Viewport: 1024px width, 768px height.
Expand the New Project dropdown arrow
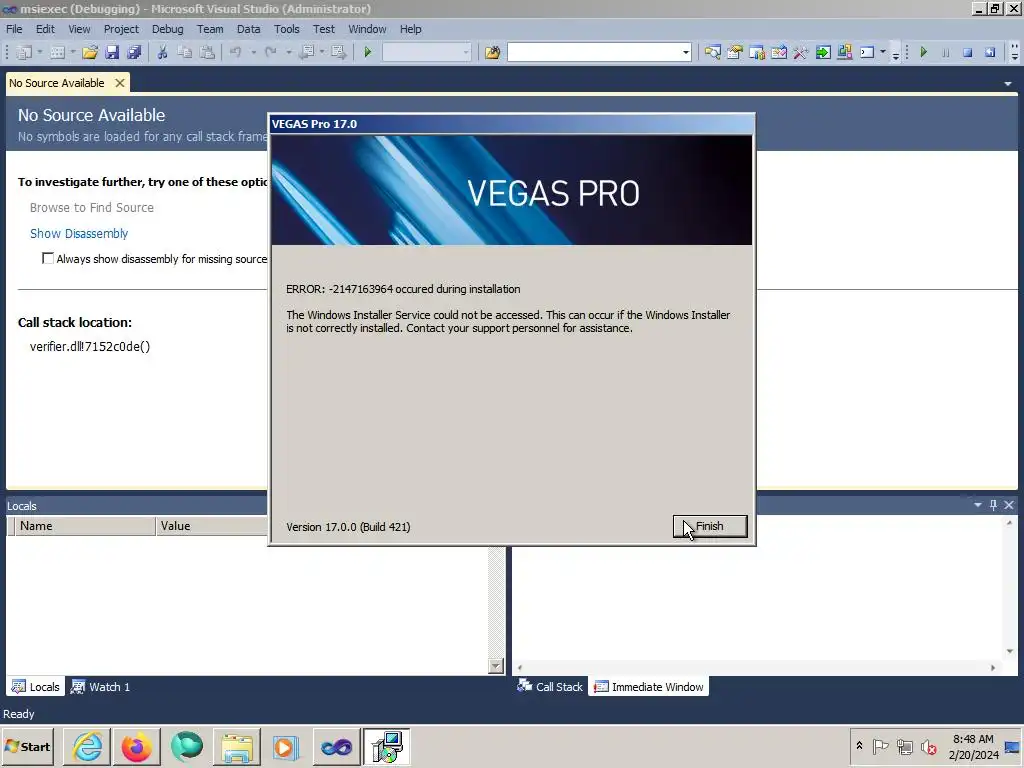click(40, 52)
